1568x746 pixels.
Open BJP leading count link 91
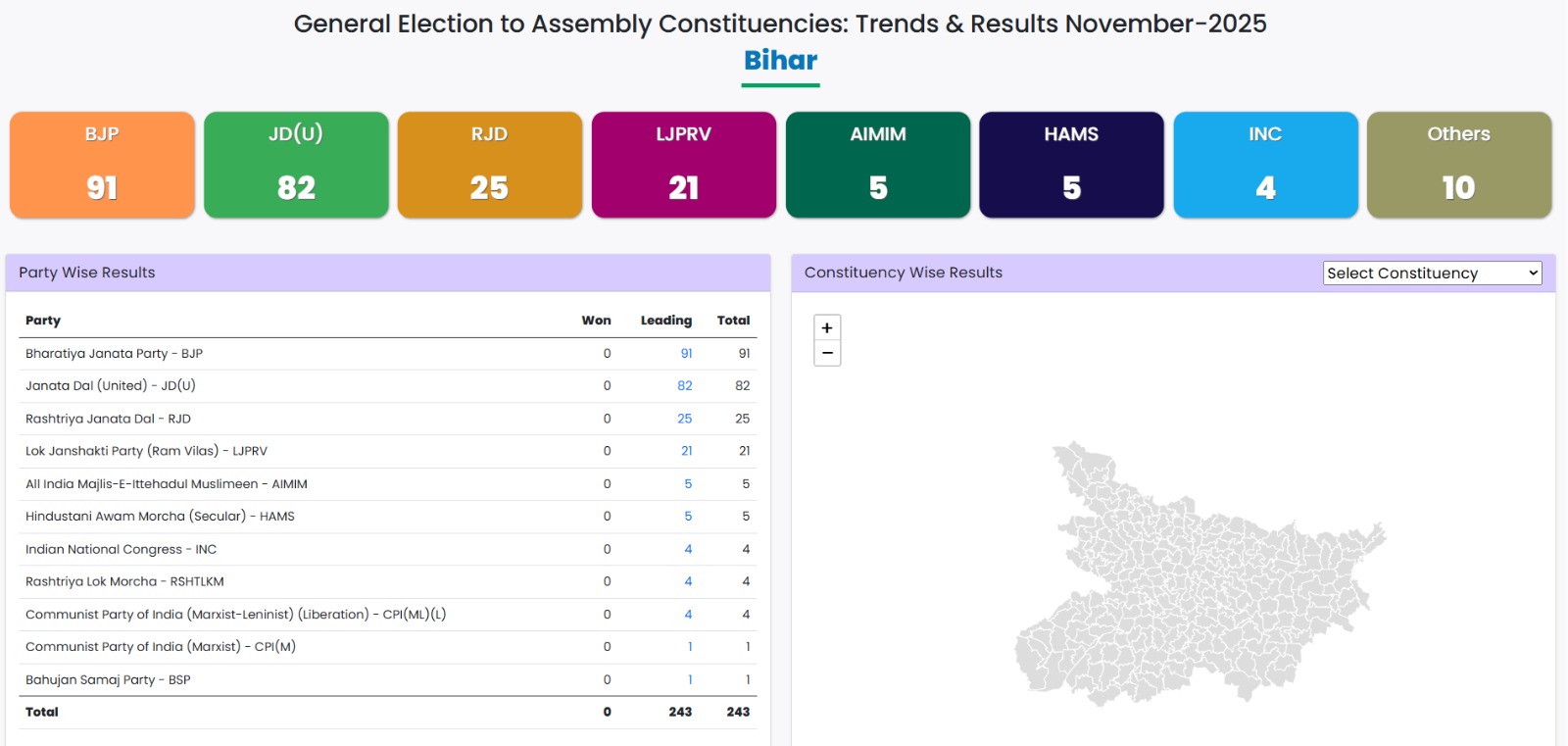coord(686,354)
